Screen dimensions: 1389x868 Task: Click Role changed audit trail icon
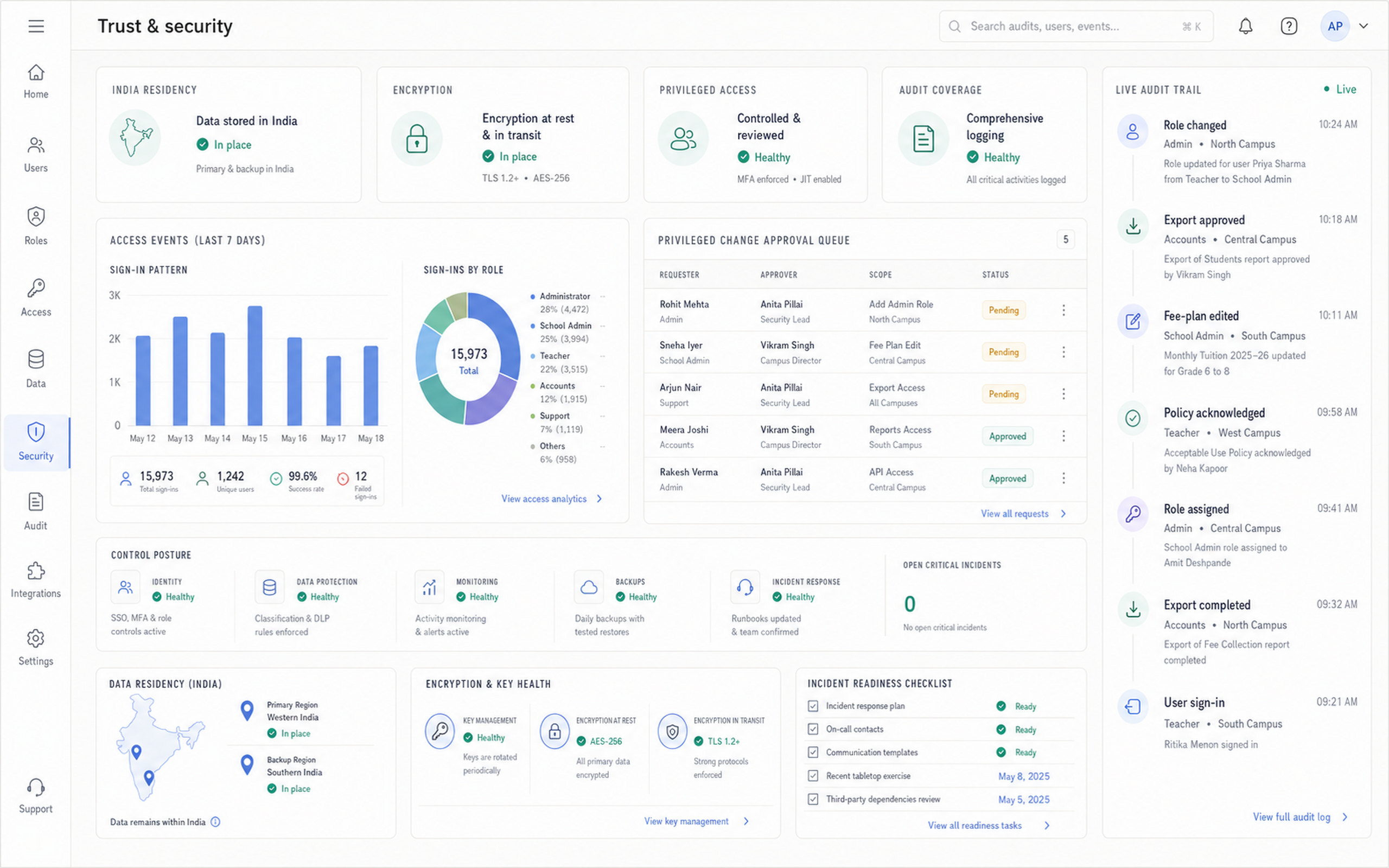[1132, 131]
